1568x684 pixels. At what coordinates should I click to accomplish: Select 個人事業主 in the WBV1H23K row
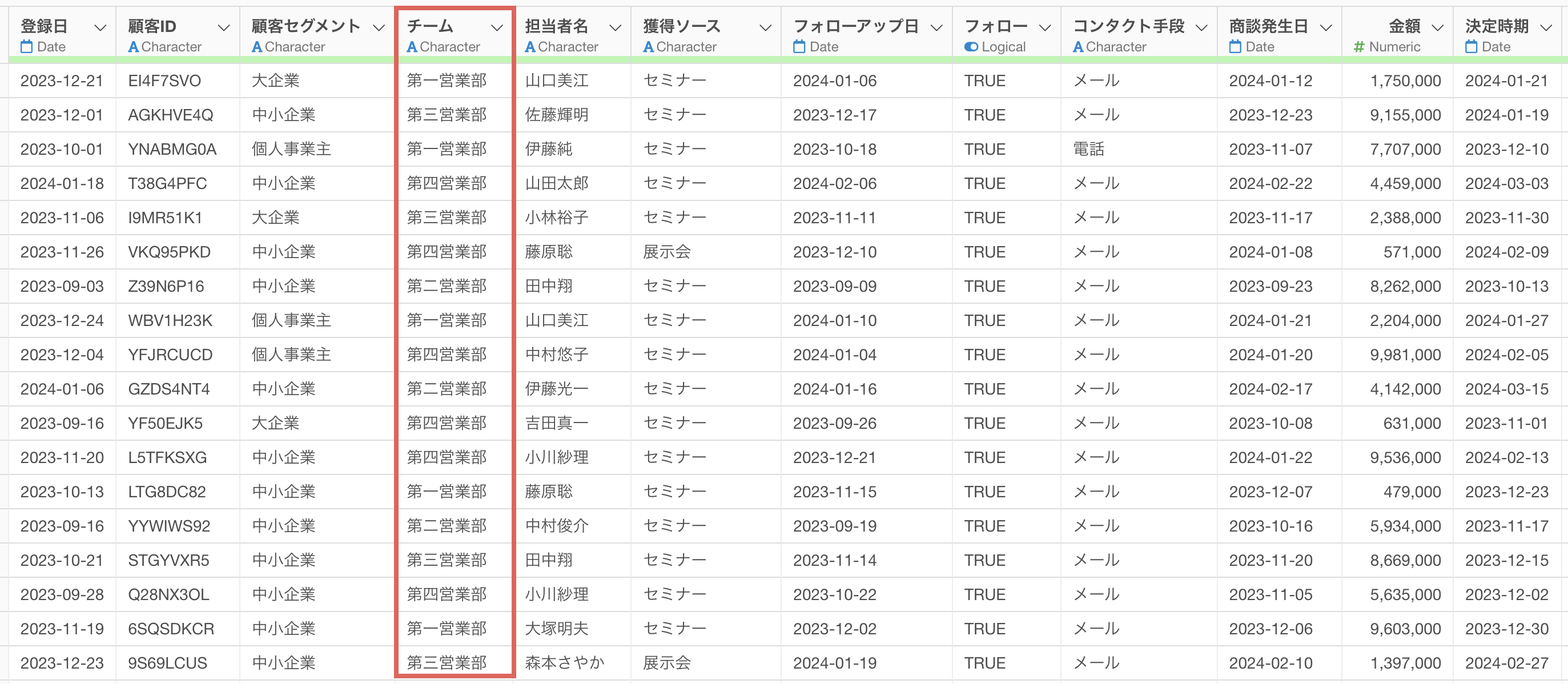click(x=292, y=320)
